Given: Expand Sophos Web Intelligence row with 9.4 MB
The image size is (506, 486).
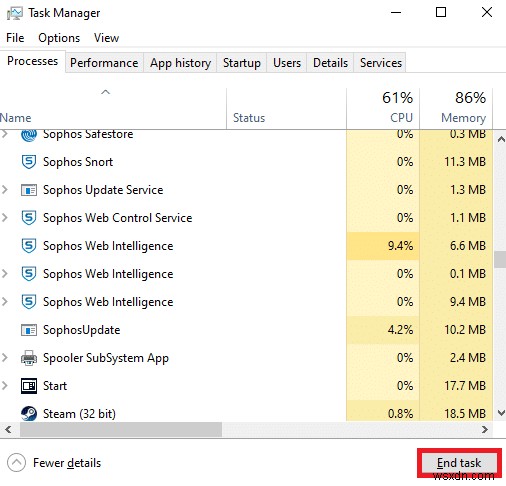Looking at the screenshot, I should coord(5,302).
